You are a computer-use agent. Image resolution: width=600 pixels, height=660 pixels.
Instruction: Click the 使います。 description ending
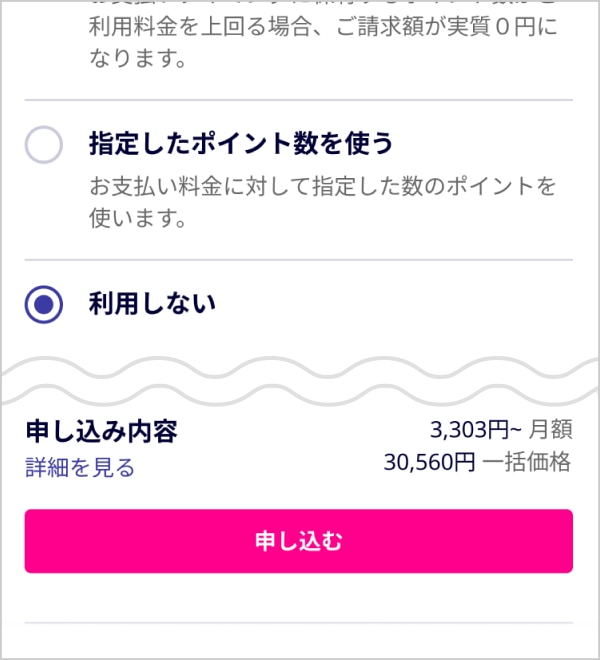pos(138,218)
